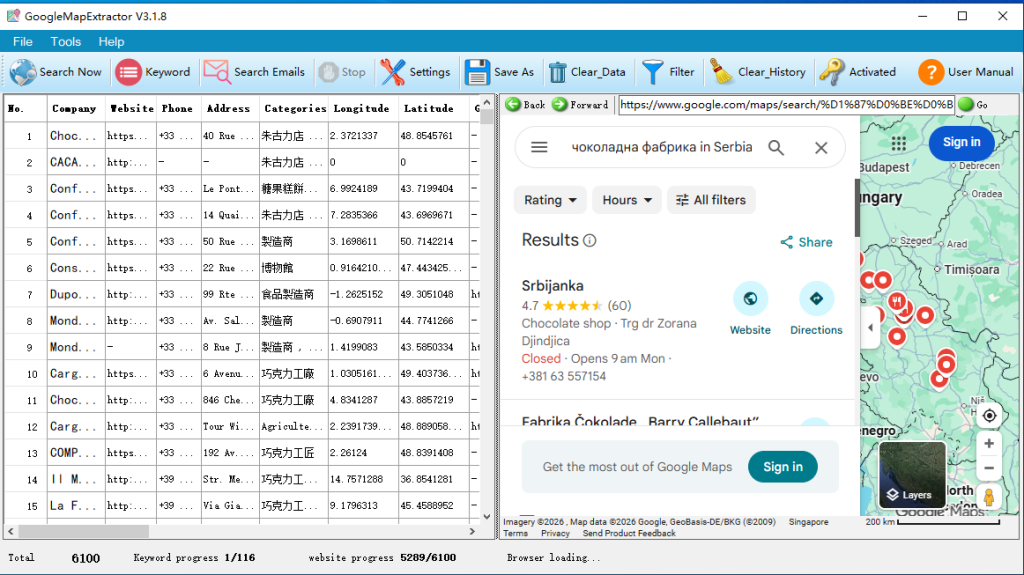Open the File menu
This screenshot has width=1024, height=575.
coord(22,42)
